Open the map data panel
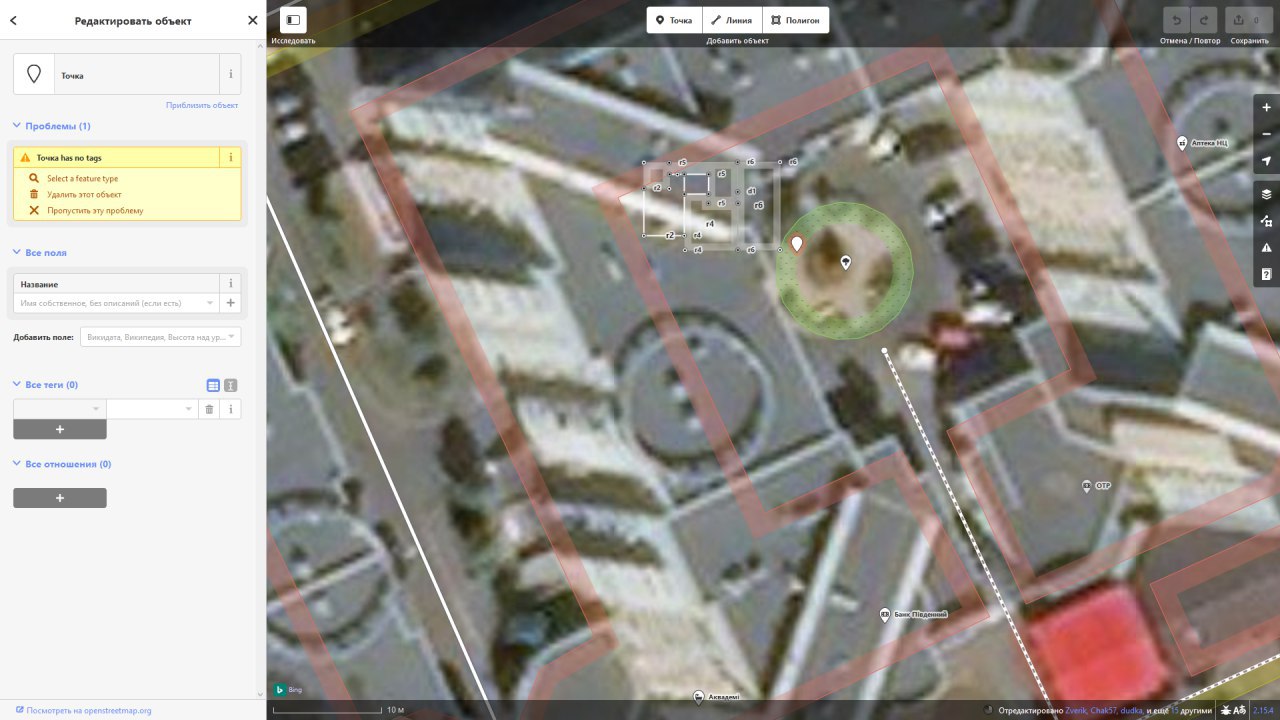Image resolution: width=1280 pixels, height=720 pixels. click(x=1267, y=221)
